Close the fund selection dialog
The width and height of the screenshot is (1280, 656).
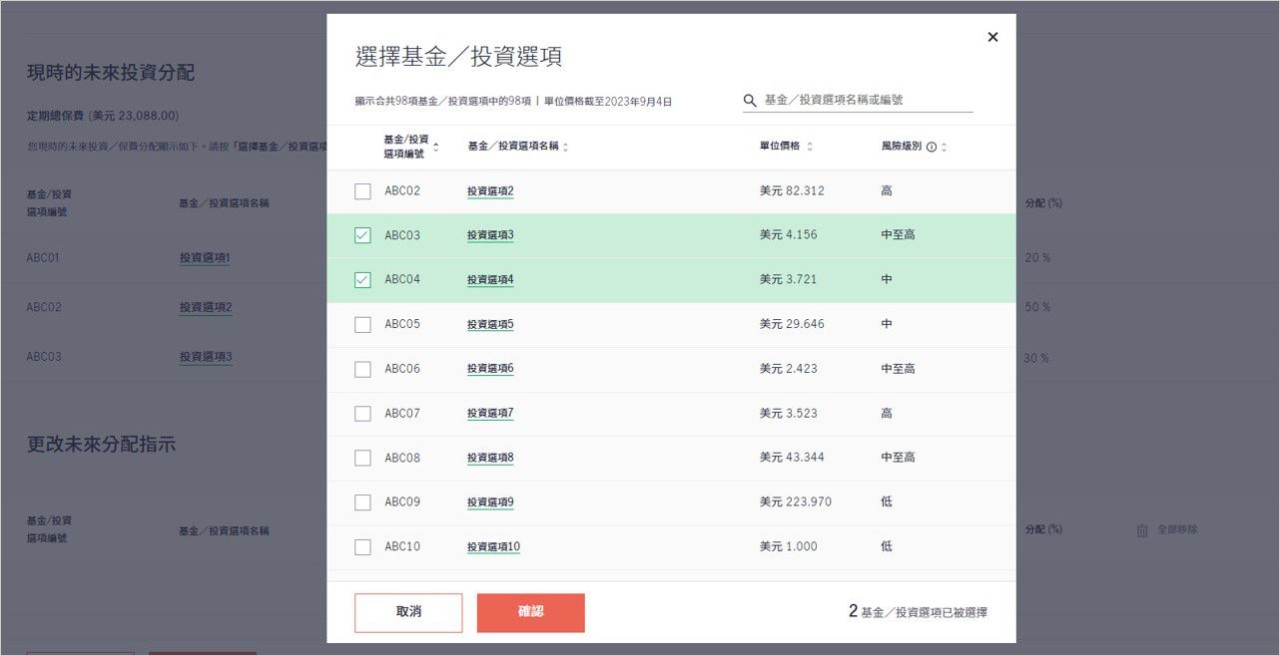(x=992, y=37)
